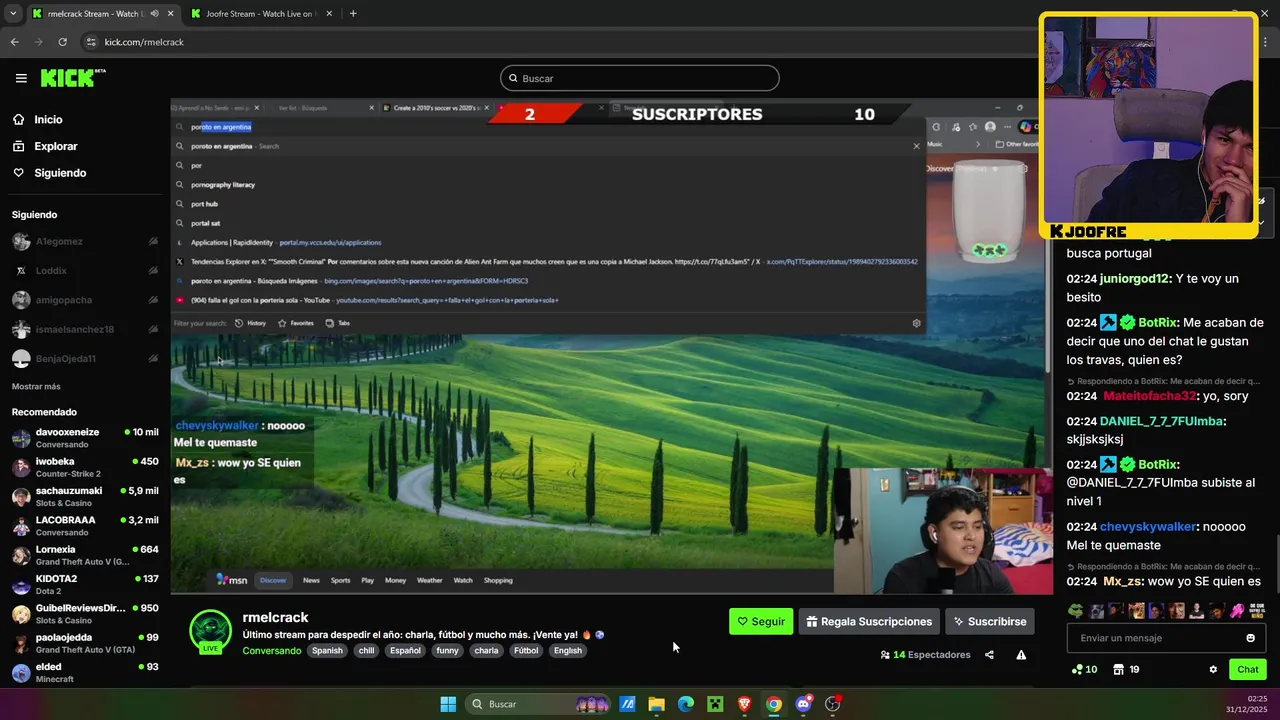The width and height of the screenshot is (1280, 720).
Task: Click the share stream icon
Action: [x=989, y=655]
